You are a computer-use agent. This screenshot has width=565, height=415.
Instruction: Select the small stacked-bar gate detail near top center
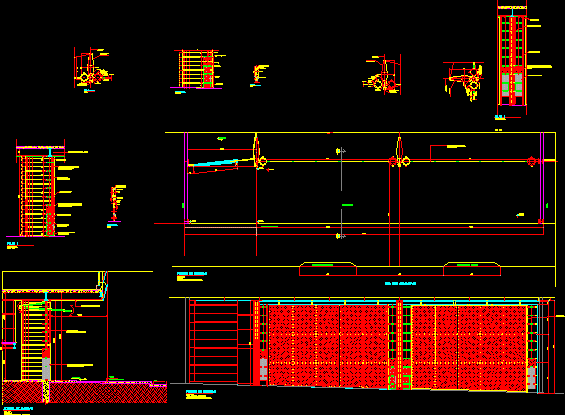tap(197, 69)
